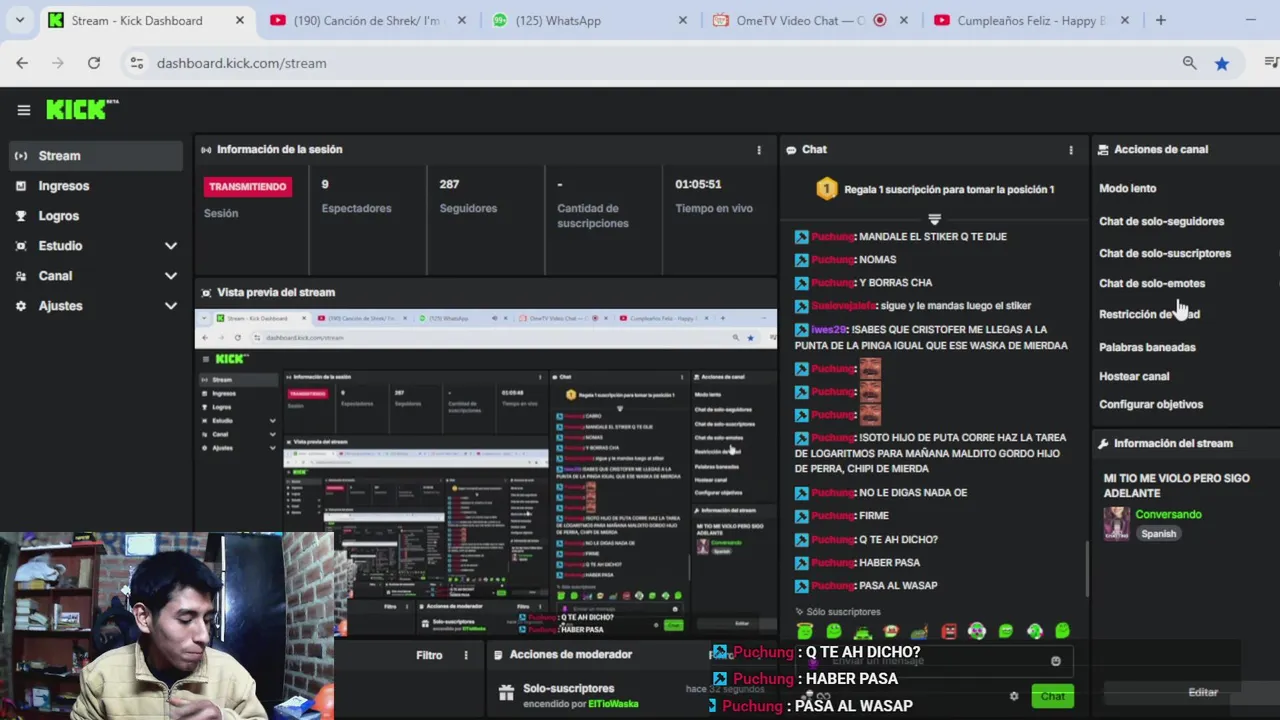Click the emoji picker in message box

[x=1056, y=661]
